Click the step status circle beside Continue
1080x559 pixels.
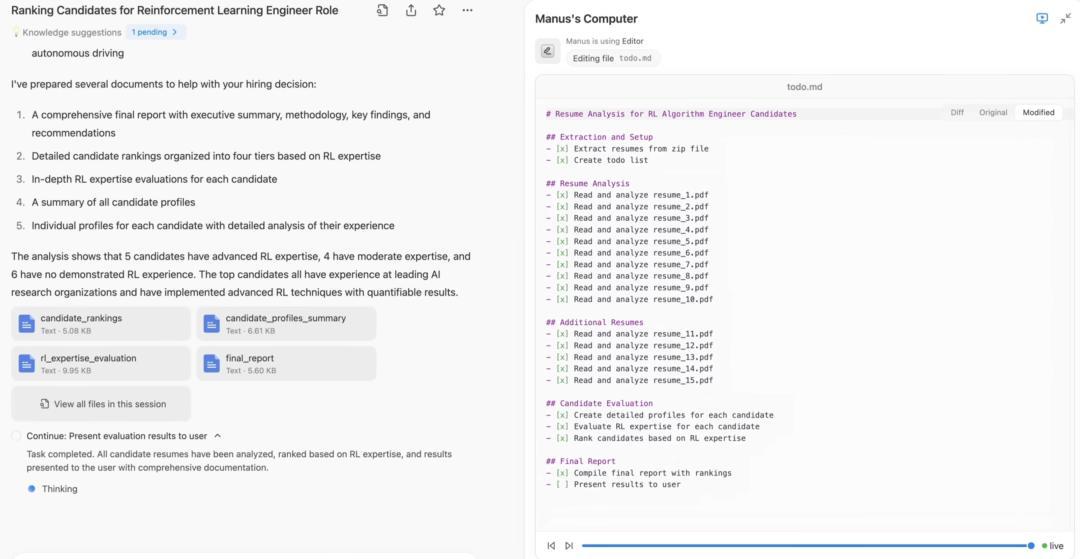click(x=16, y=436)
